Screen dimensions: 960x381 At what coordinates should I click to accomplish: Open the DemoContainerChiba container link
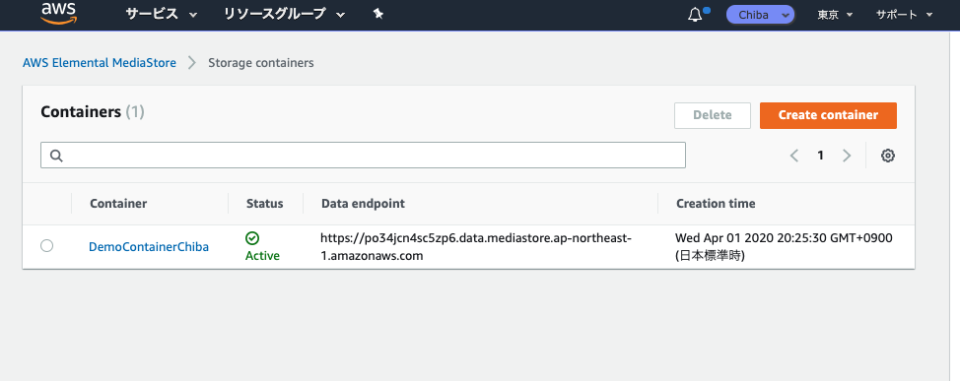coord(149,247)
